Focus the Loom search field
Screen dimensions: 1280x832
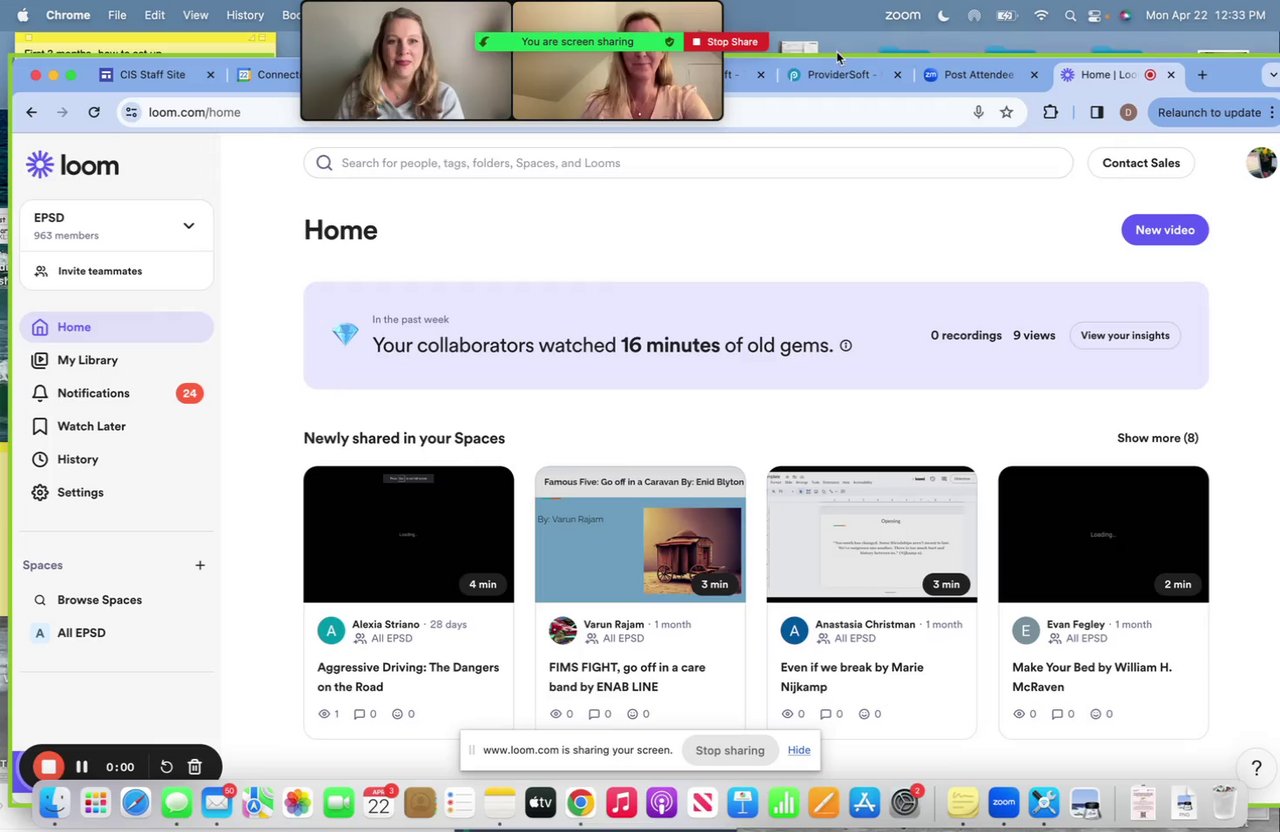(x=688, y=163)
